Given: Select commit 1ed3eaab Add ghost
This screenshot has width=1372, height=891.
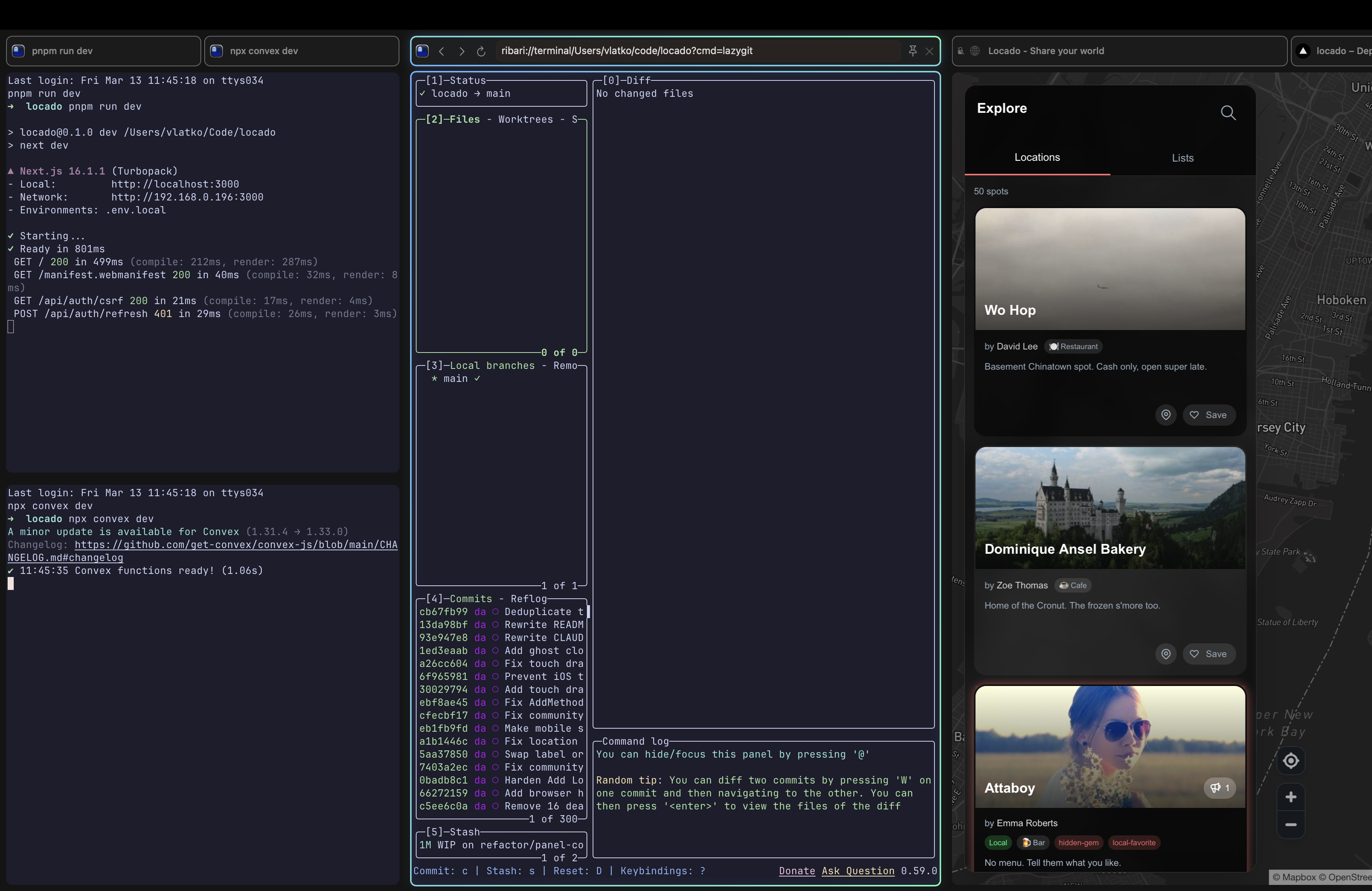Looking at the screenshot, I should (x=502, y=651).
